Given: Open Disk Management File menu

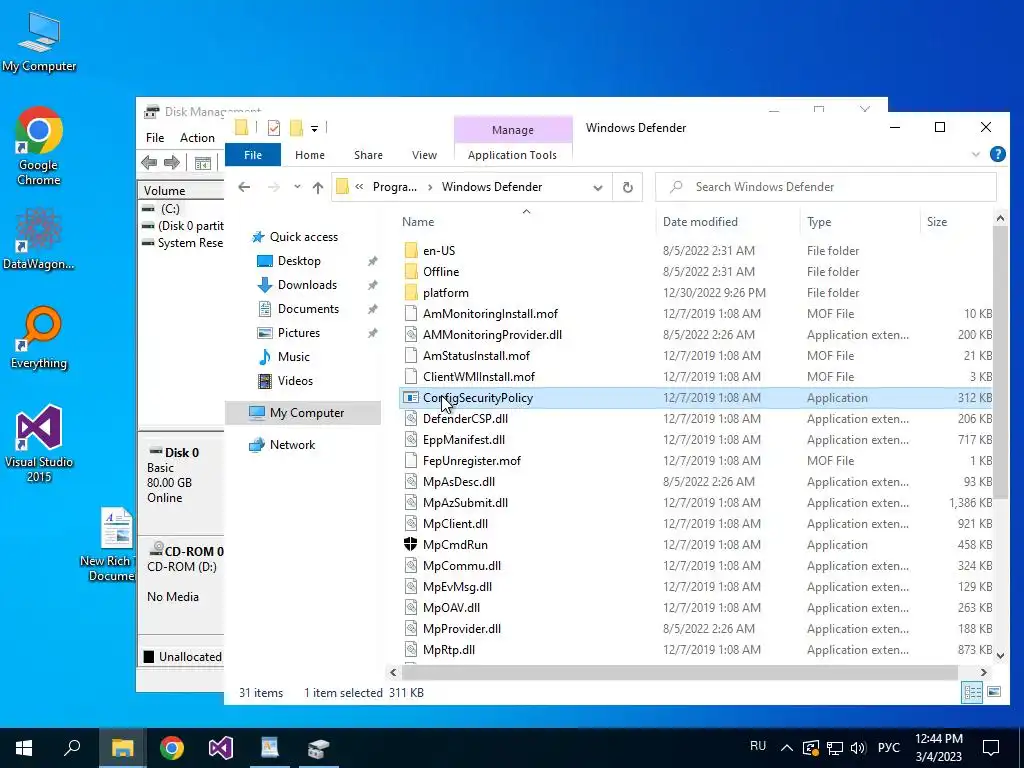Looking at the screenshot, I should click(x=155, y=138).
